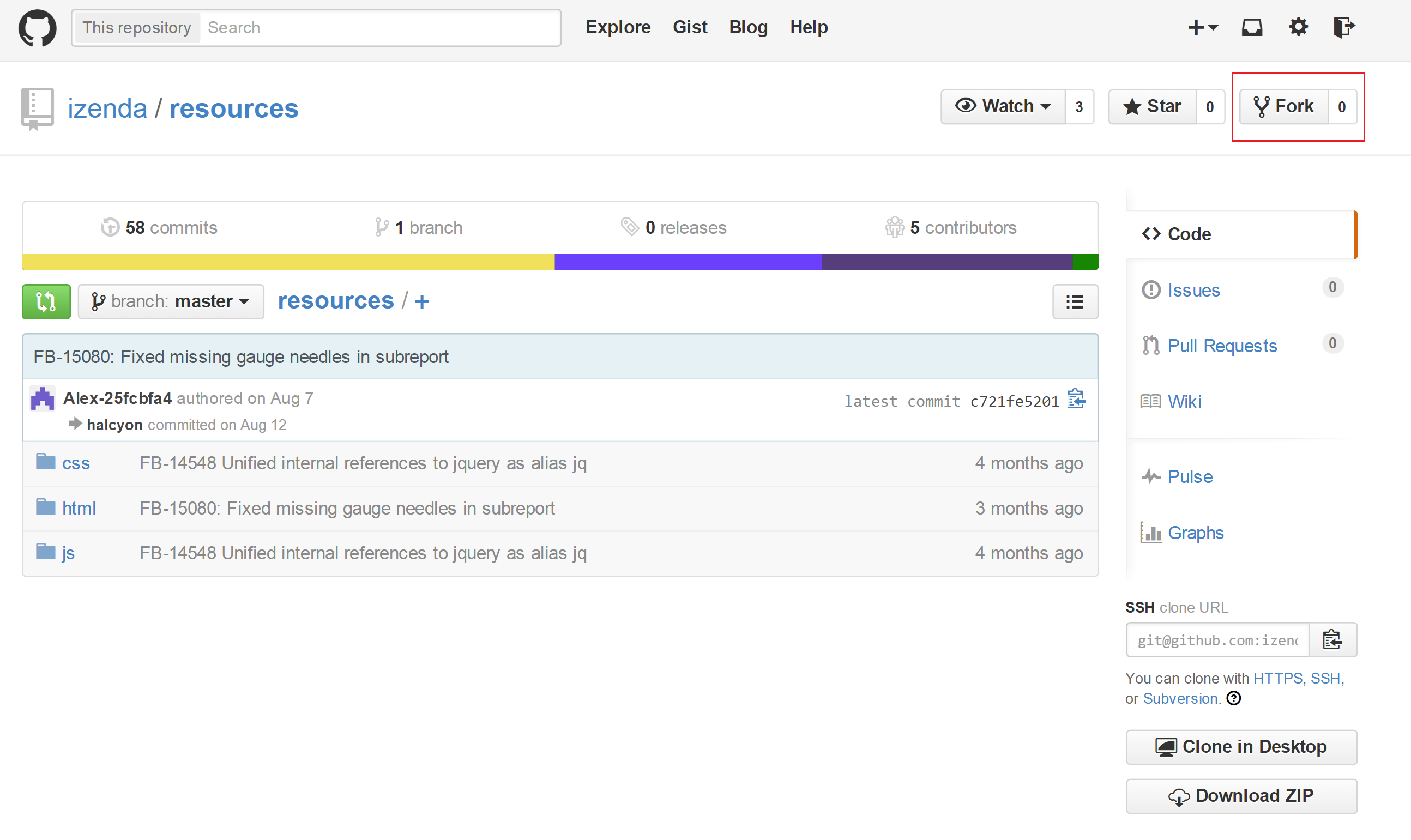The width and height of the screenshot is (1411, 840).
Task: Click the Explore menu item
Action: pos(618,27)
